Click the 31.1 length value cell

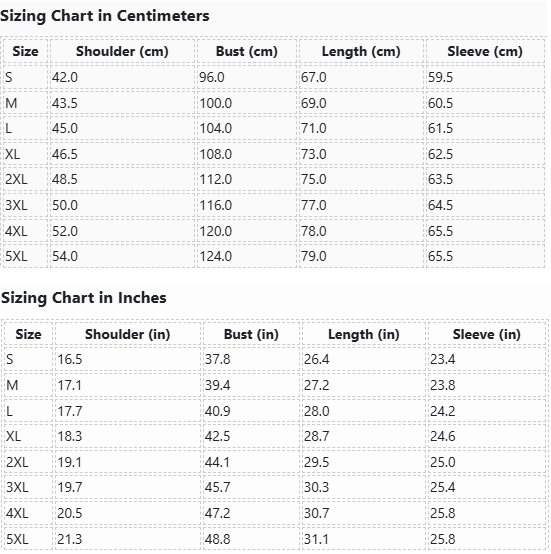pos(364,539)
